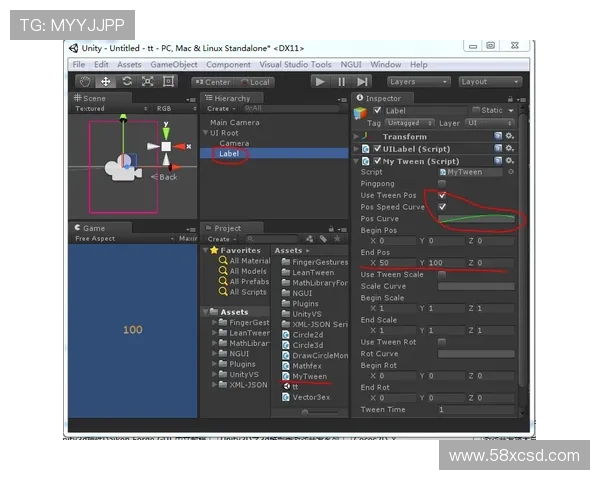Open the Layer UI dropdown
The width and height of the screenshot is (600, 480).
(490, 123)
